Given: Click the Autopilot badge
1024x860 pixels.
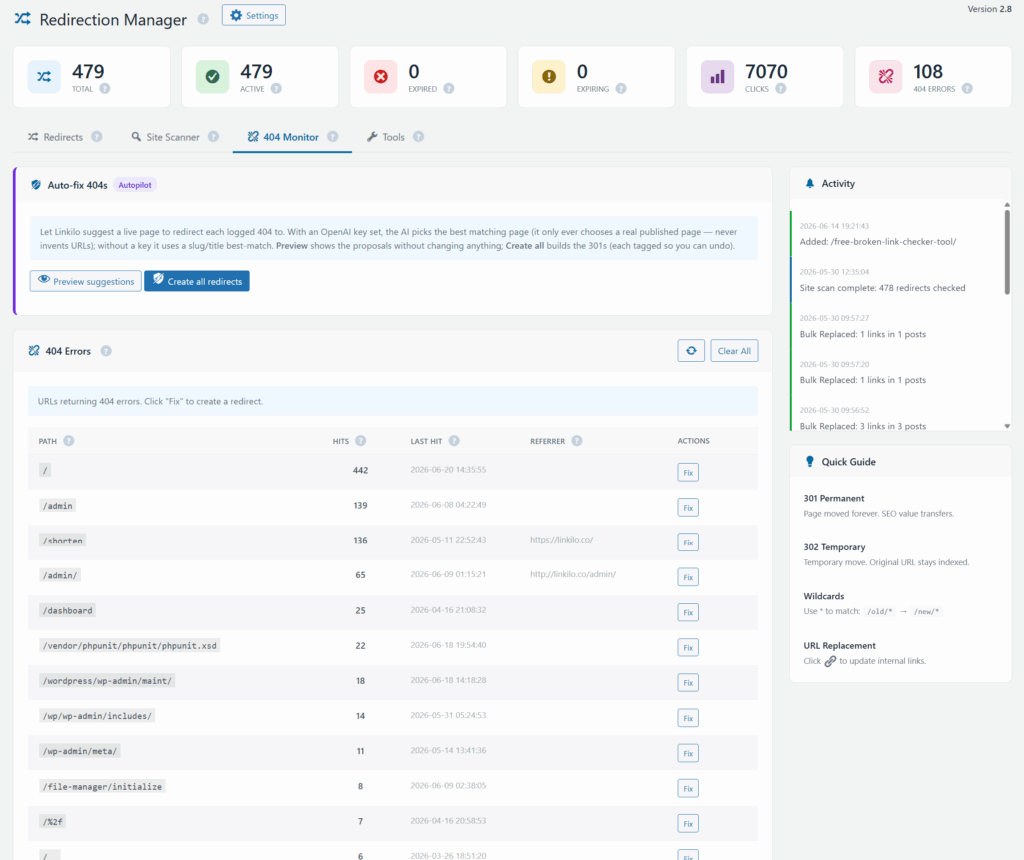Looking at the screenshot, I should 135,185.
